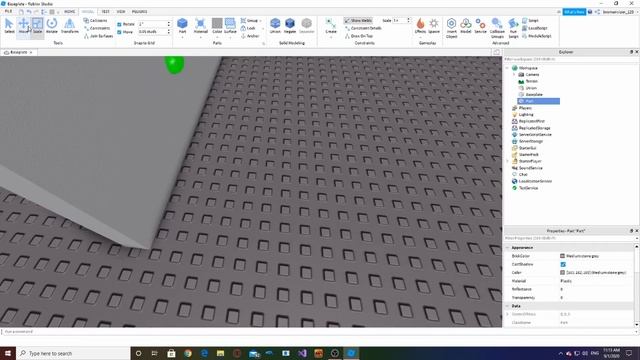Toggle Join Surfaces
The height and width of the screenshot is (360, 640).
[98, 36]
